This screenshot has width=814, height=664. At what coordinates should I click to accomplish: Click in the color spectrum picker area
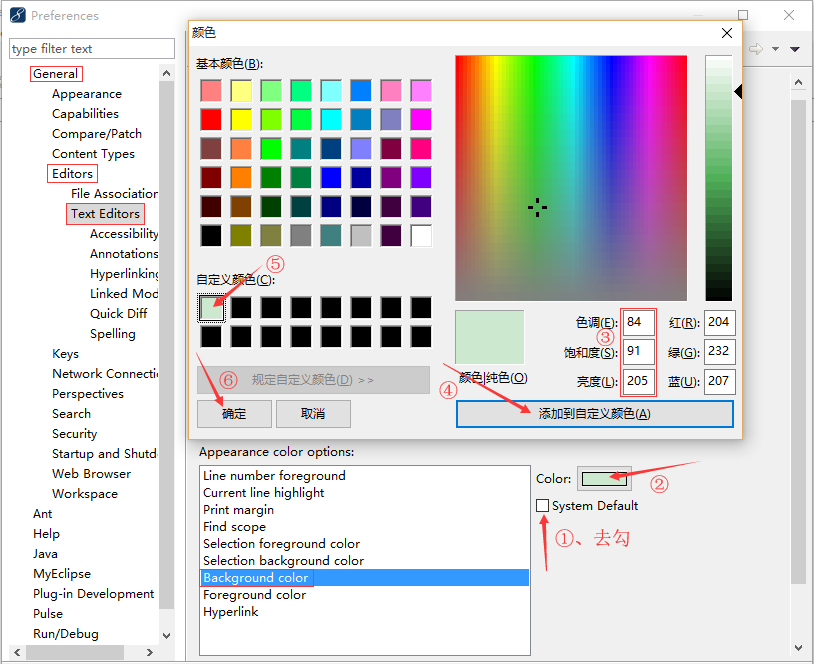pyautogui.click(x=571, y=178)
